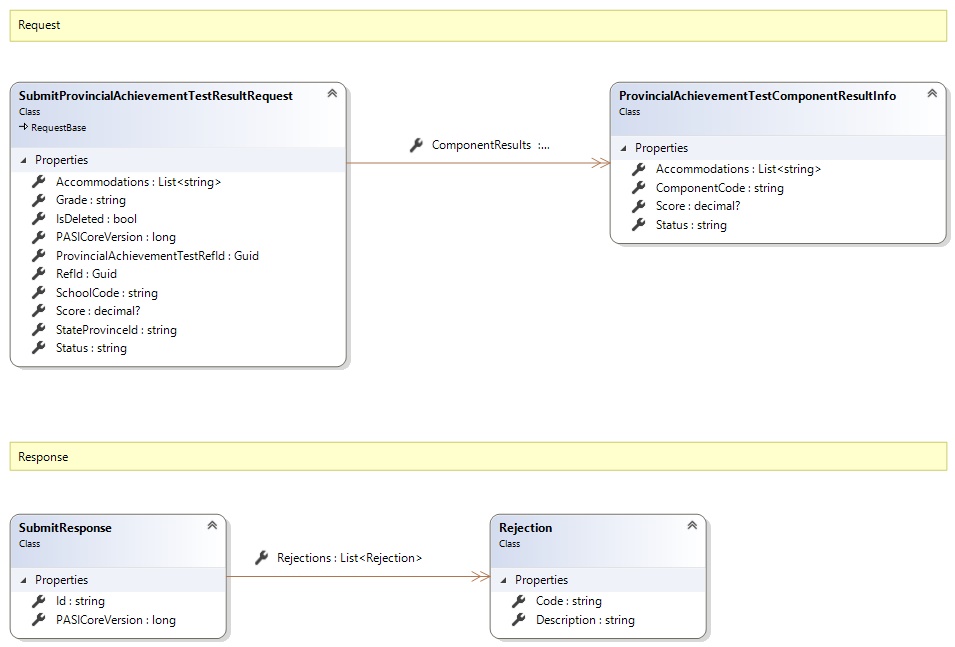Click RequestBase inheritance arrow icon
This screenshot has height=647, width=955.
point(24,128)
